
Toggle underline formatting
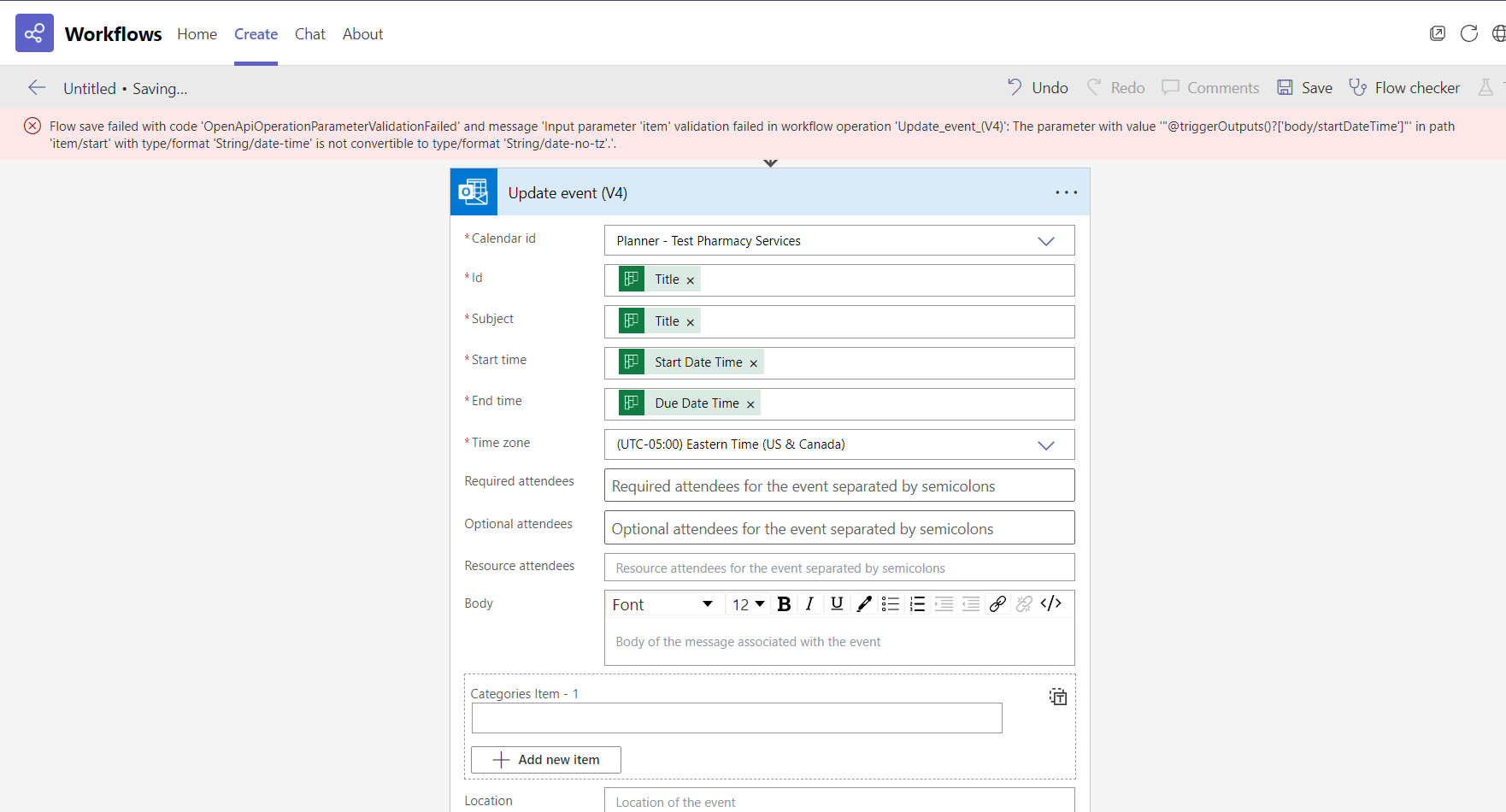(x=837, y=604)
